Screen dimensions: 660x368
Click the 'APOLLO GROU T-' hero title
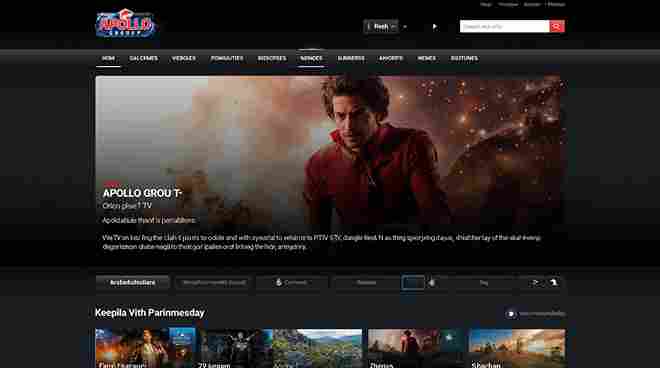[x=142, y=193]
